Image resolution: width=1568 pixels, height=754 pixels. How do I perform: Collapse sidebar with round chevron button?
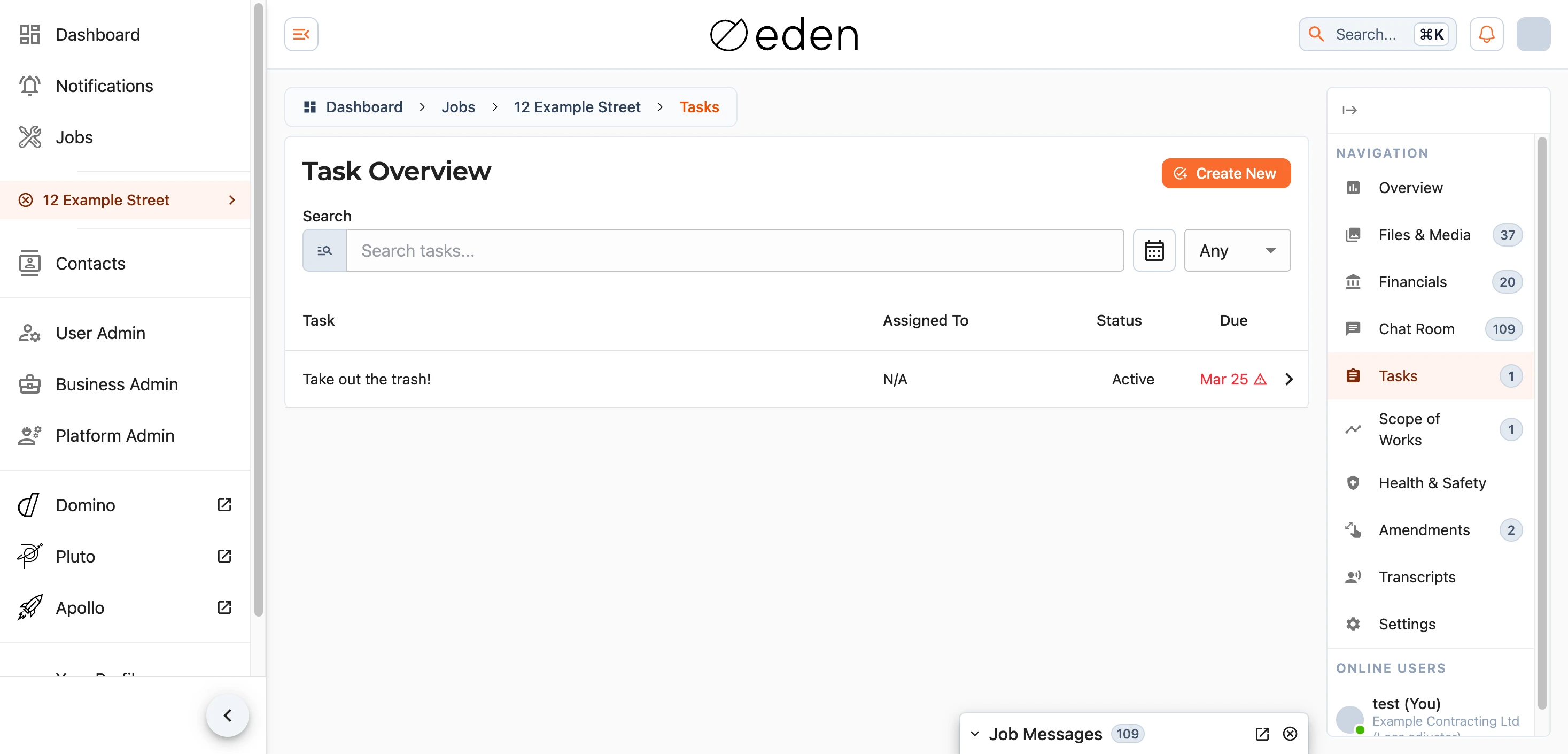coord(228,715)
